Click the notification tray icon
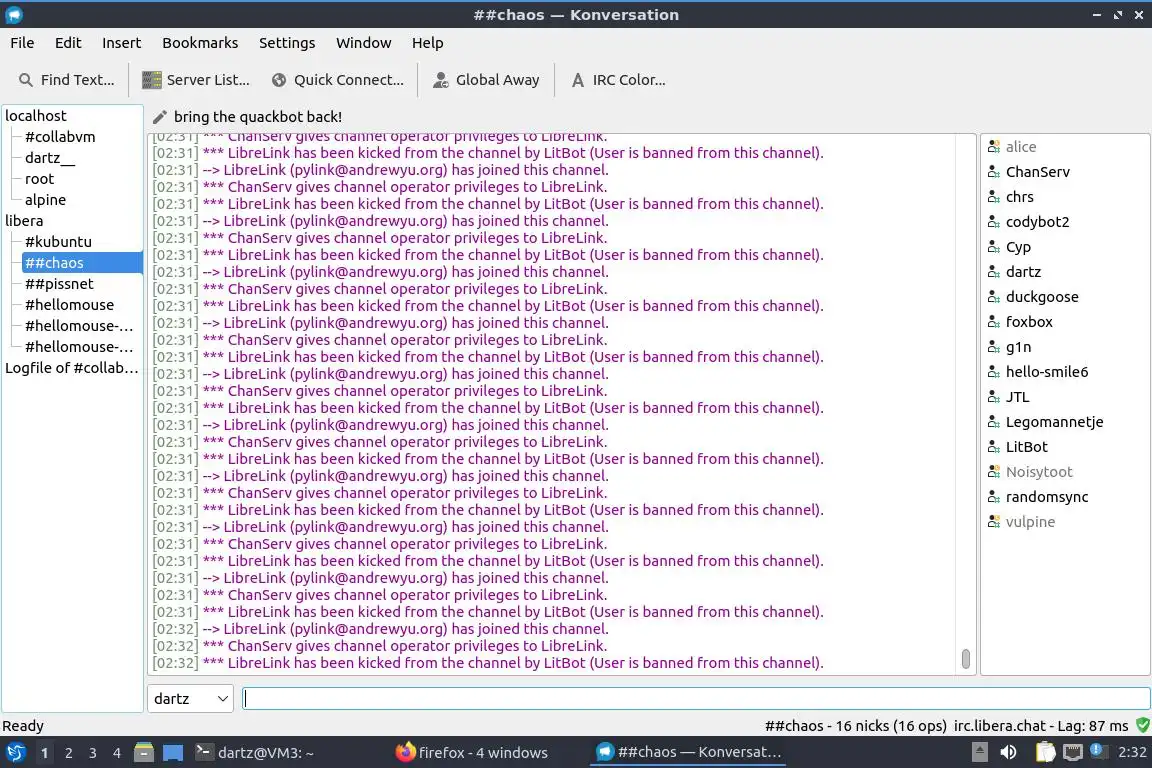The image size is (1152, 768). (1096, 750)
